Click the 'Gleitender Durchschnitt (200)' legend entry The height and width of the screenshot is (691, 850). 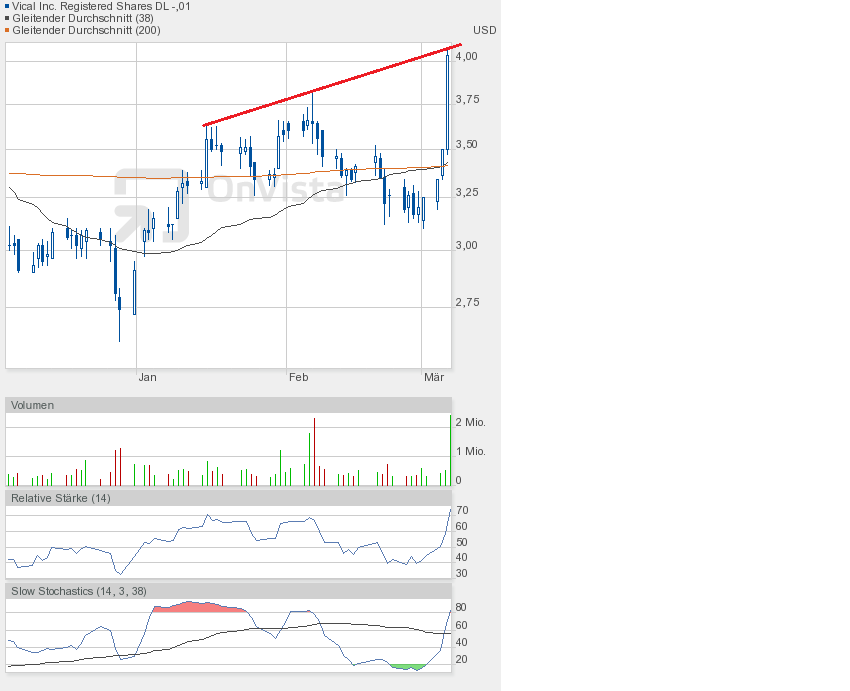pyautogui.click(x=86, y=30)
